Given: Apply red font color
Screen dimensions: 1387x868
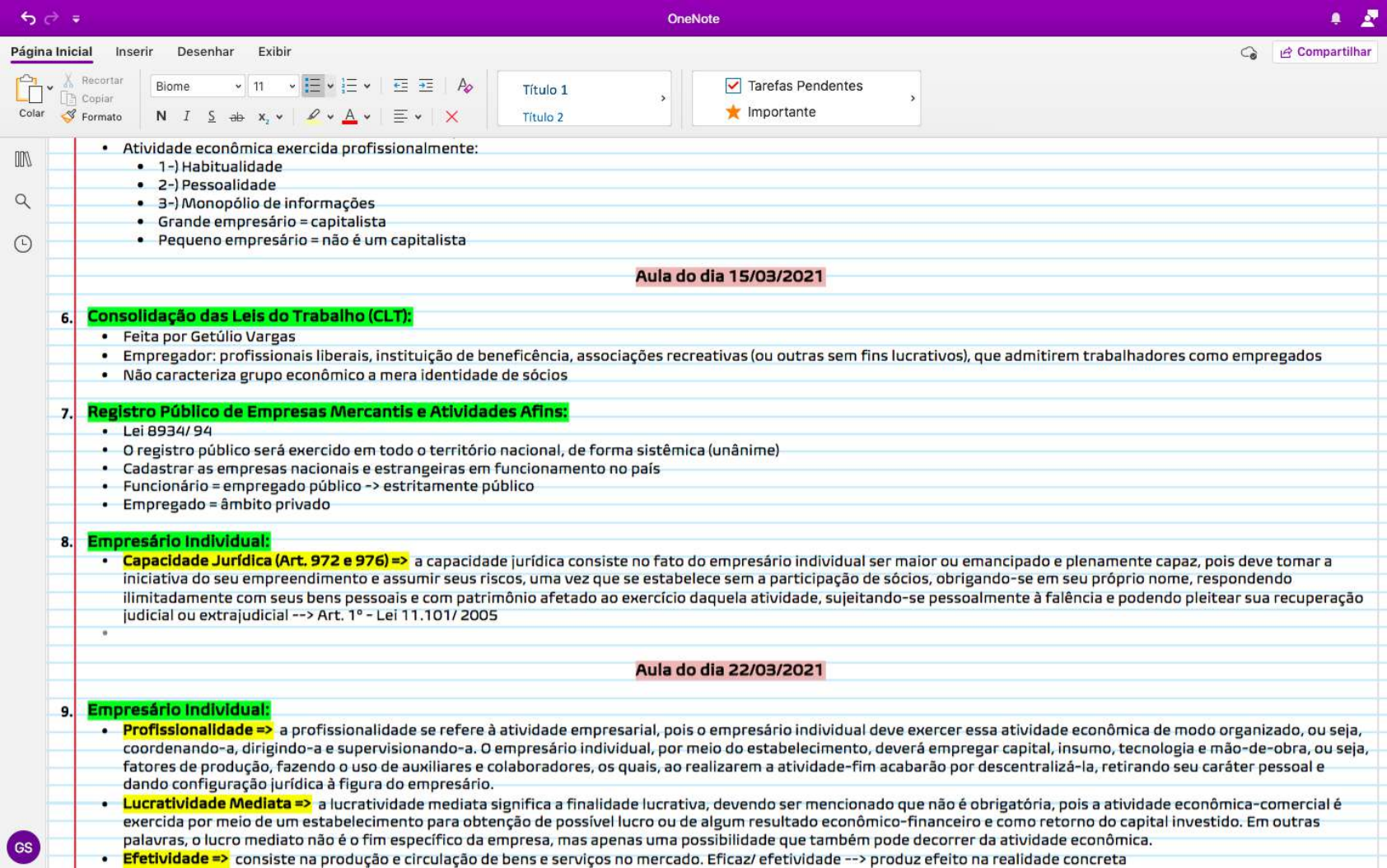Looking at the screenshot, I should click(350, 116).
